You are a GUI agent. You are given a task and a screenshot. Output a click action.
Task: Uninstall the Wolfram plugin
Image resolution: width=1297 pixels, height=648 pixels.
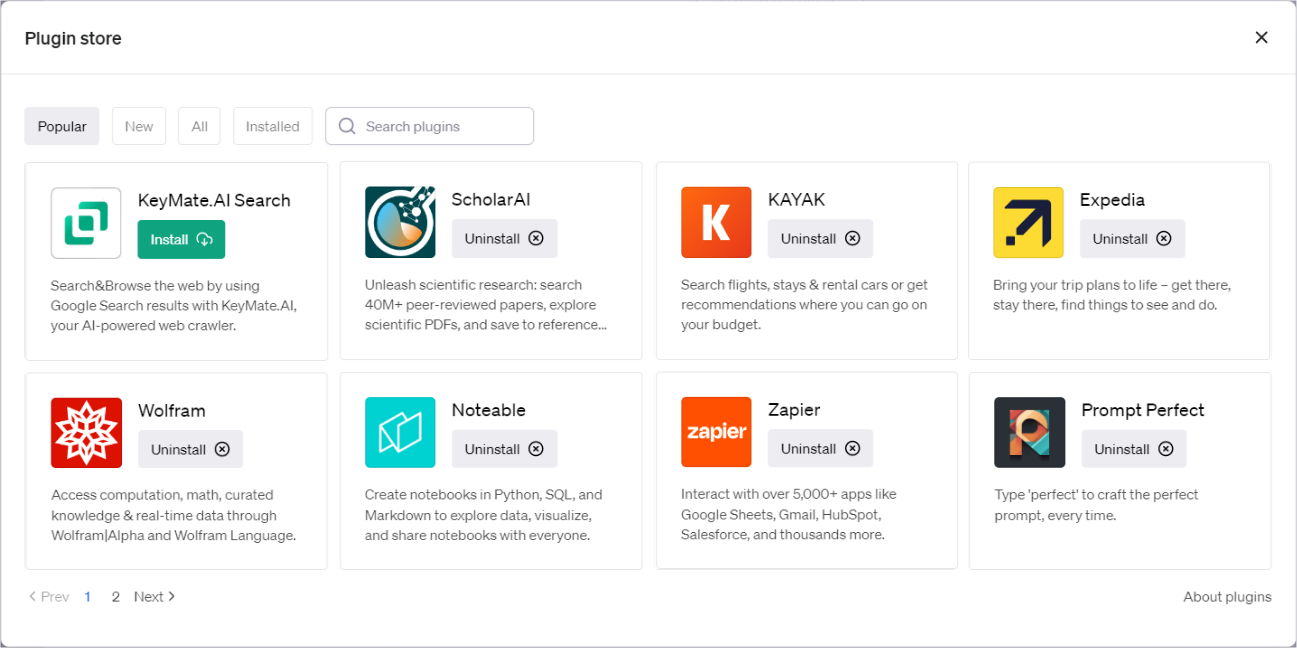190,448
